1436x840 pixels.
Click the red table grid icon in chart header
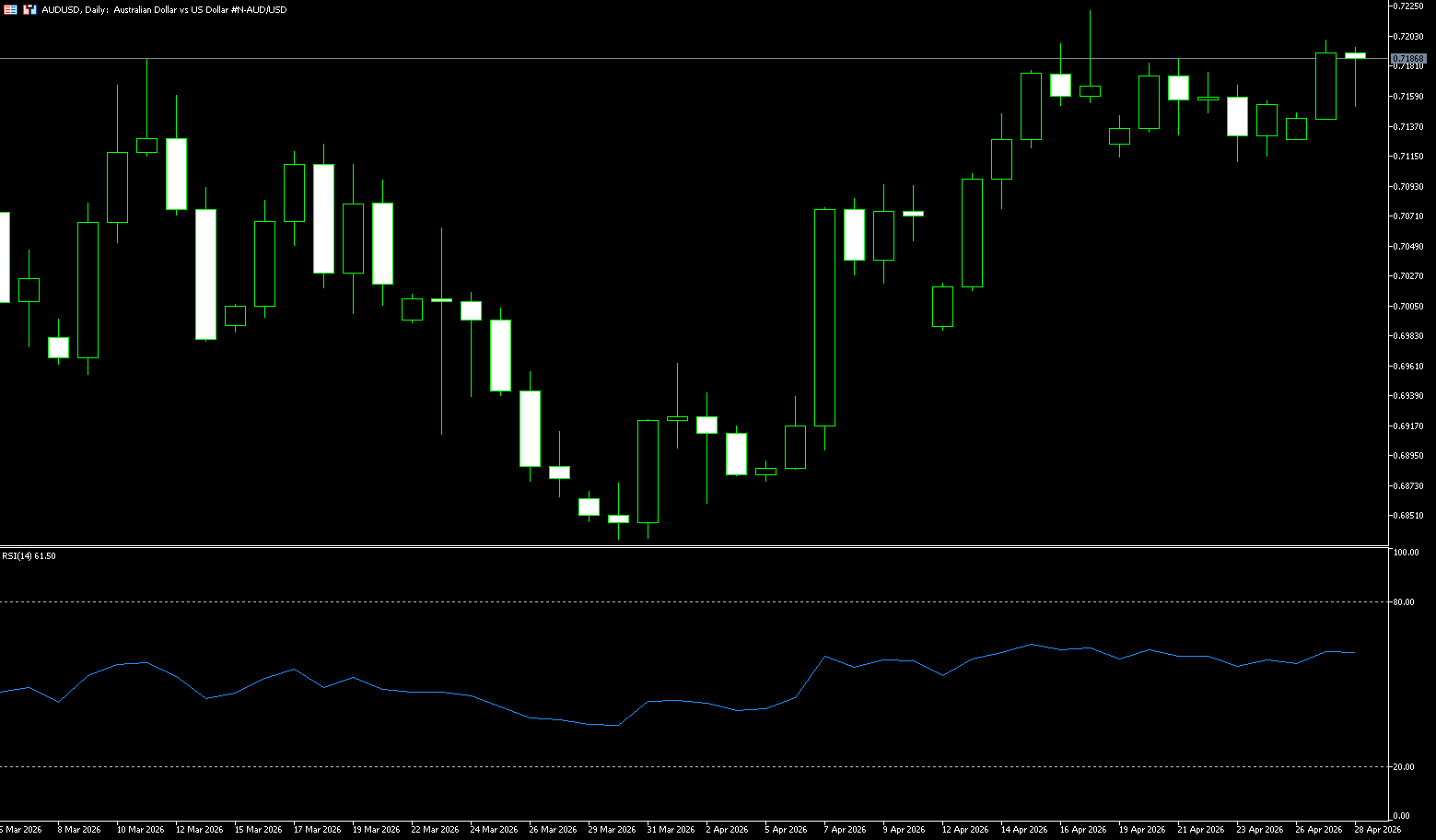(x=10, y=9)
